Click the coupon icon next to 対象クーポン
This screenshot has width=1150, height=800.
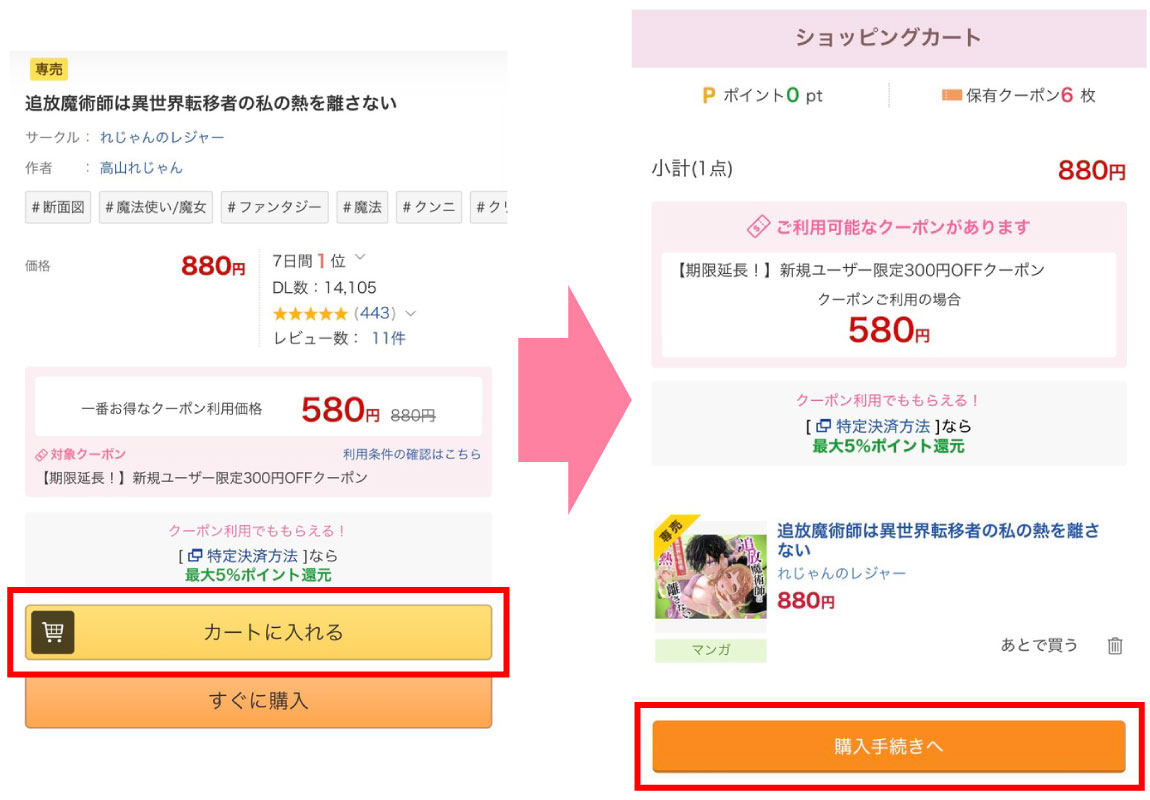coord(42,454)
